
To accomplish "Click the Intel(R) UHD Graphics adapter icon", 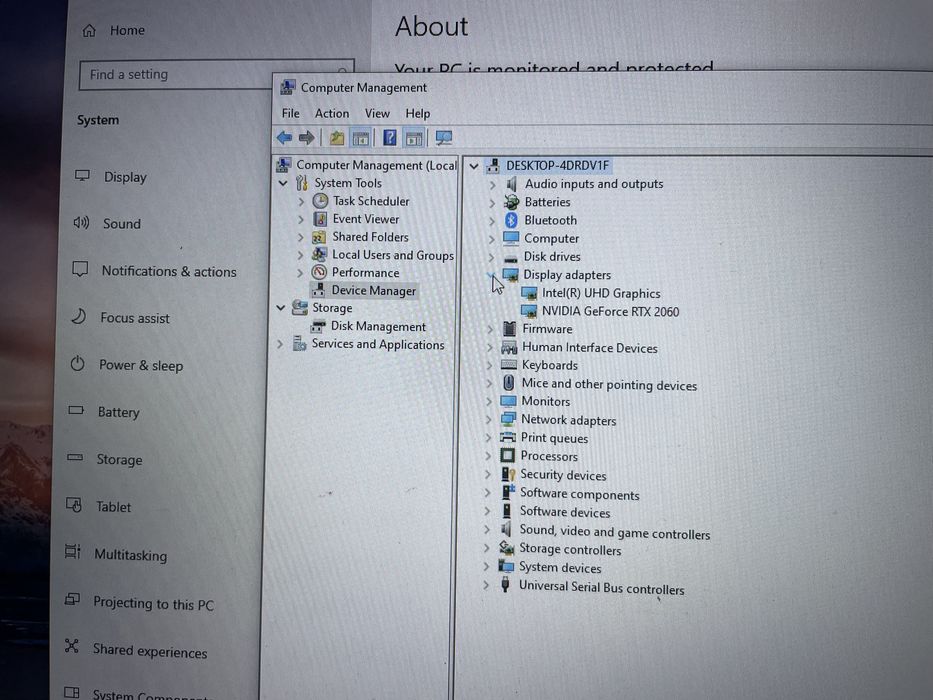I will click(529, 293).
